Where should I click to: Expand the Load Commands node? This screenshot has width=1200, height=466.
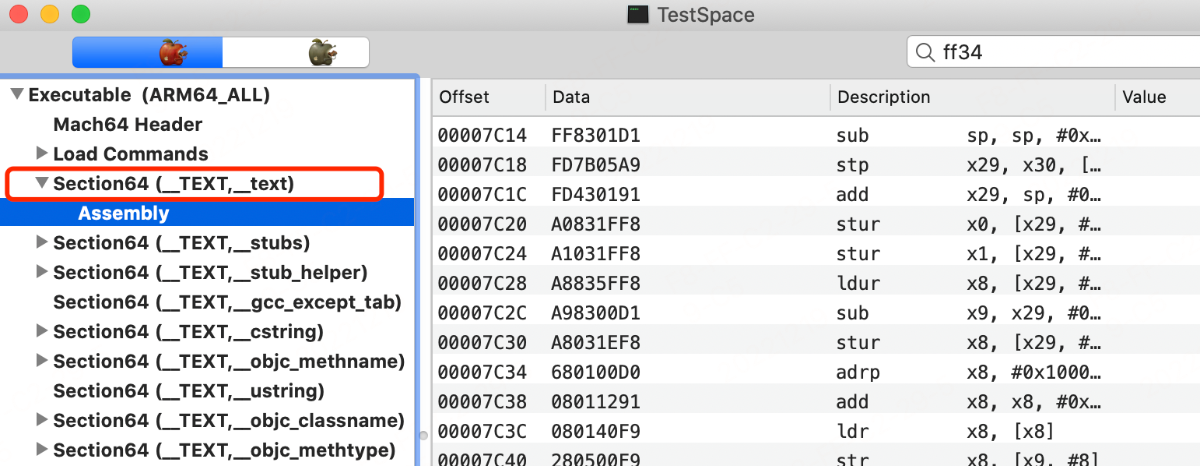tap(41, 154)
